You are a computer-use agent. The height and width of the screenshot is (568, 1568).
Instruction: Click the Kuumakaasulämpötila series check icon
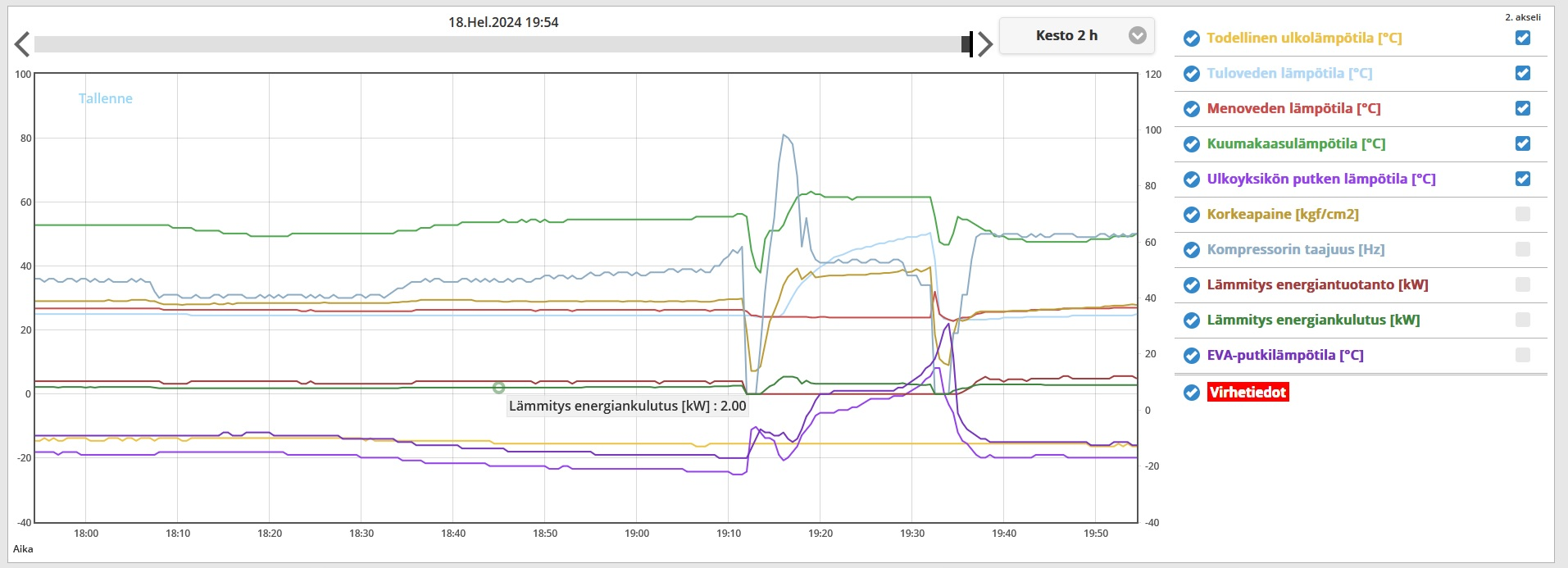click(x=1192, y=144)
